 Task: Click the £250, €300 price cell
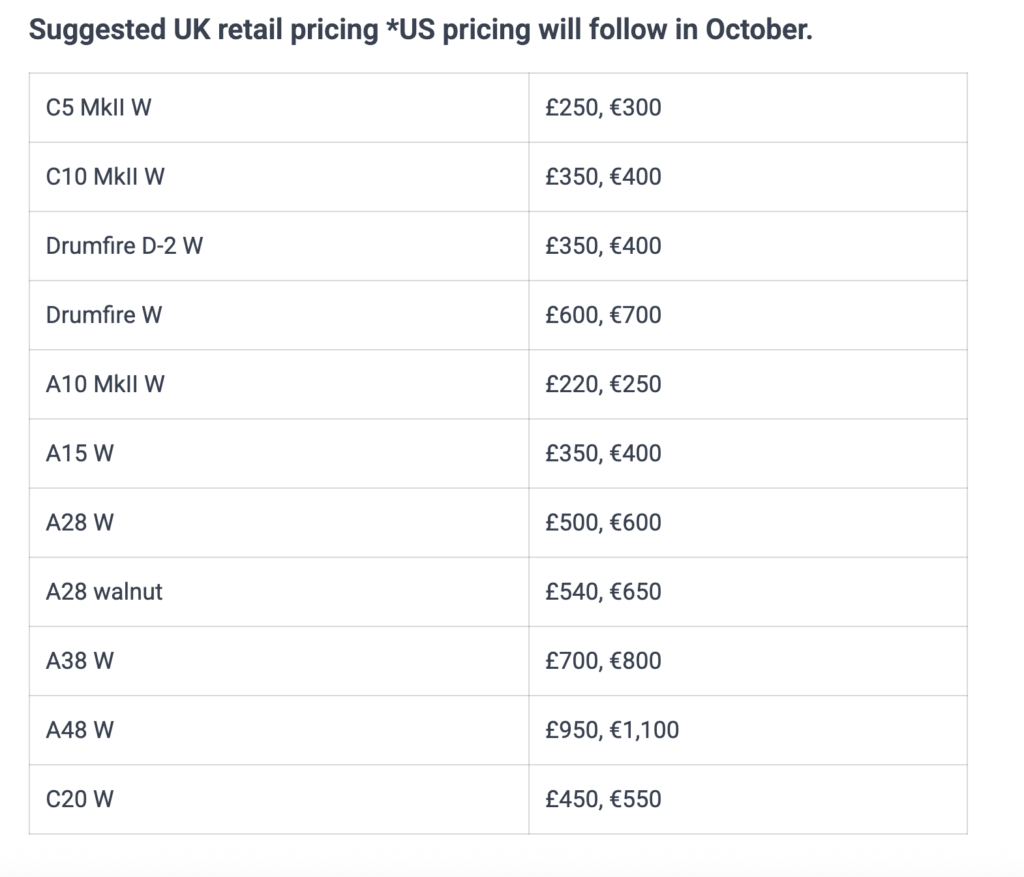pyautogui.click(x=603, y=107)
